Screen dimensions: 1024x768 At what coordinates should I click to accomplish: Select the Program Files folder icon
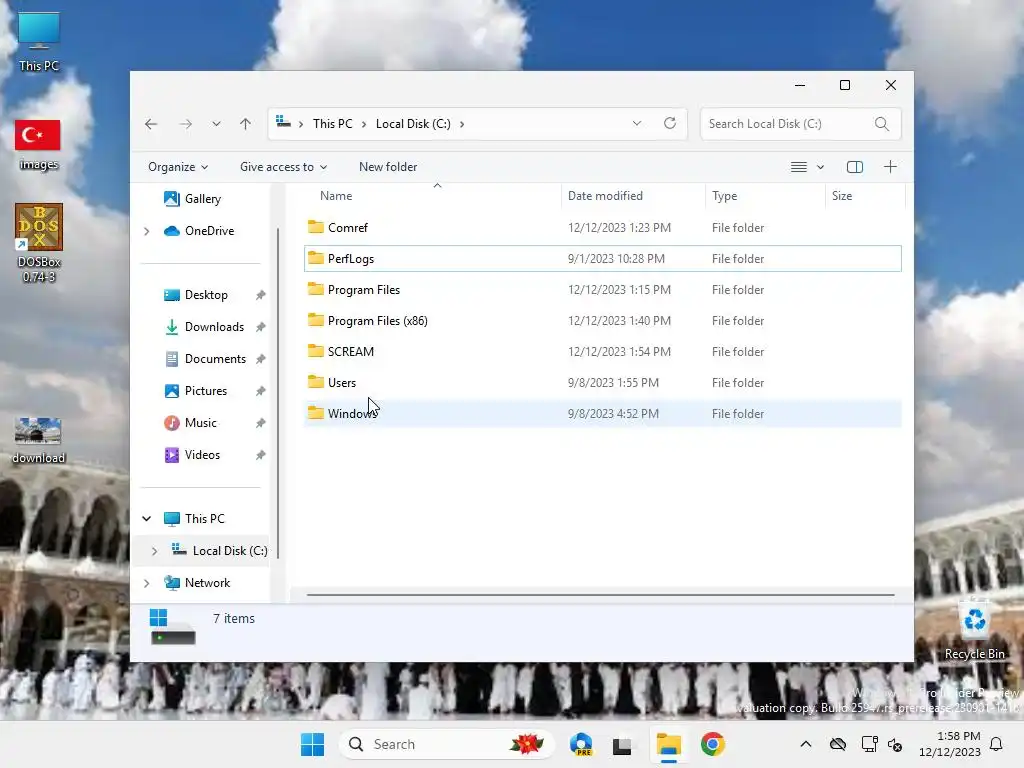[x=316, y=289]
